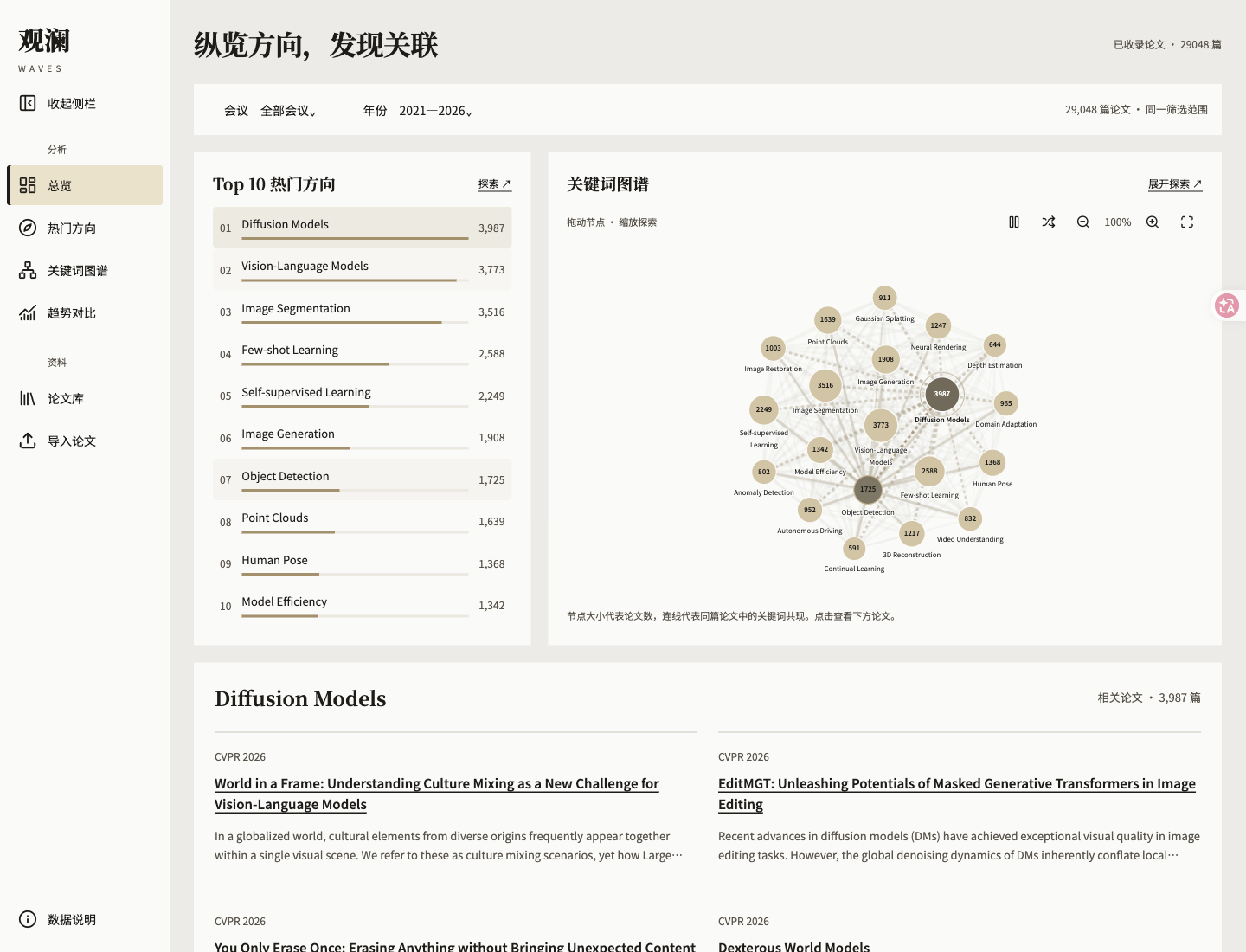Click the 观澜 WAVES logo
The image size is (1246, 952).
43,50
